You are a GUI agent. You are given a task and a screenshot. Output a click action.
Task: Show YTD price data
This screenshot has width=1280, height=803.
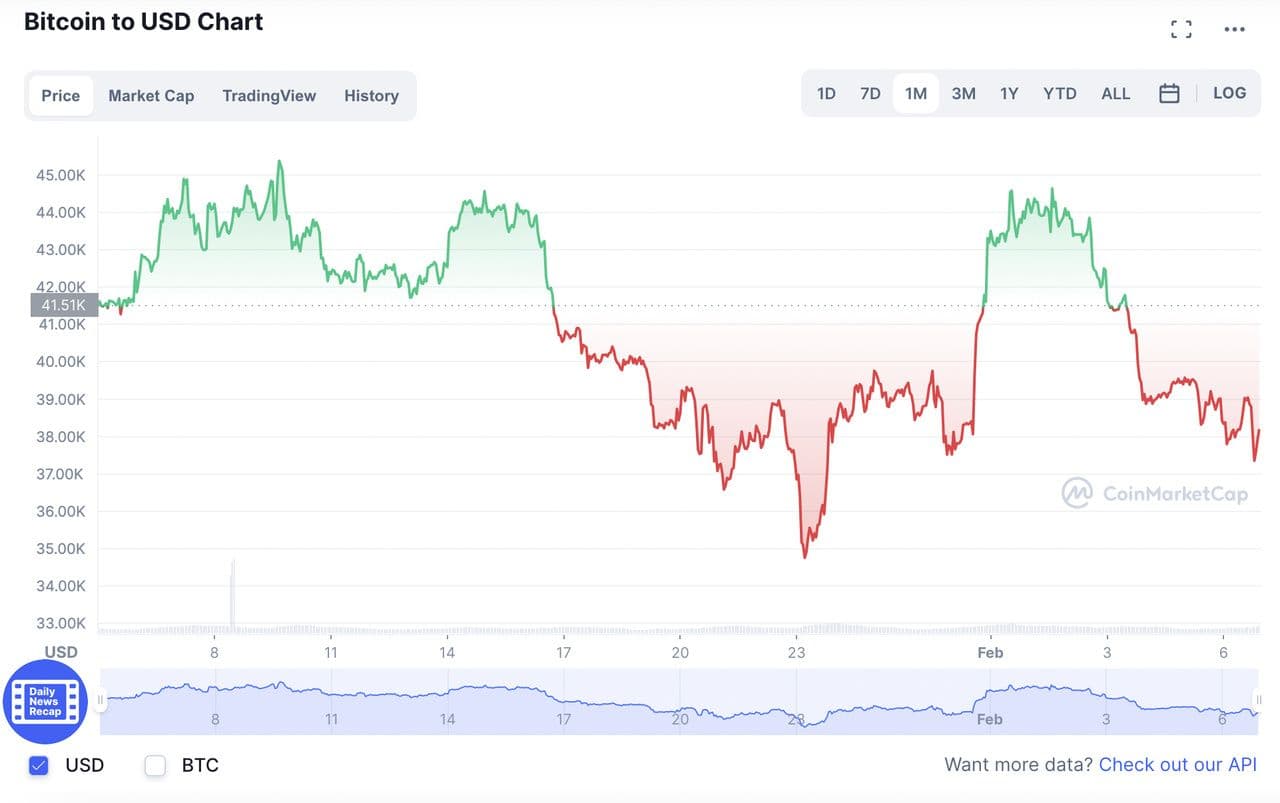[x=1059, y=94]
